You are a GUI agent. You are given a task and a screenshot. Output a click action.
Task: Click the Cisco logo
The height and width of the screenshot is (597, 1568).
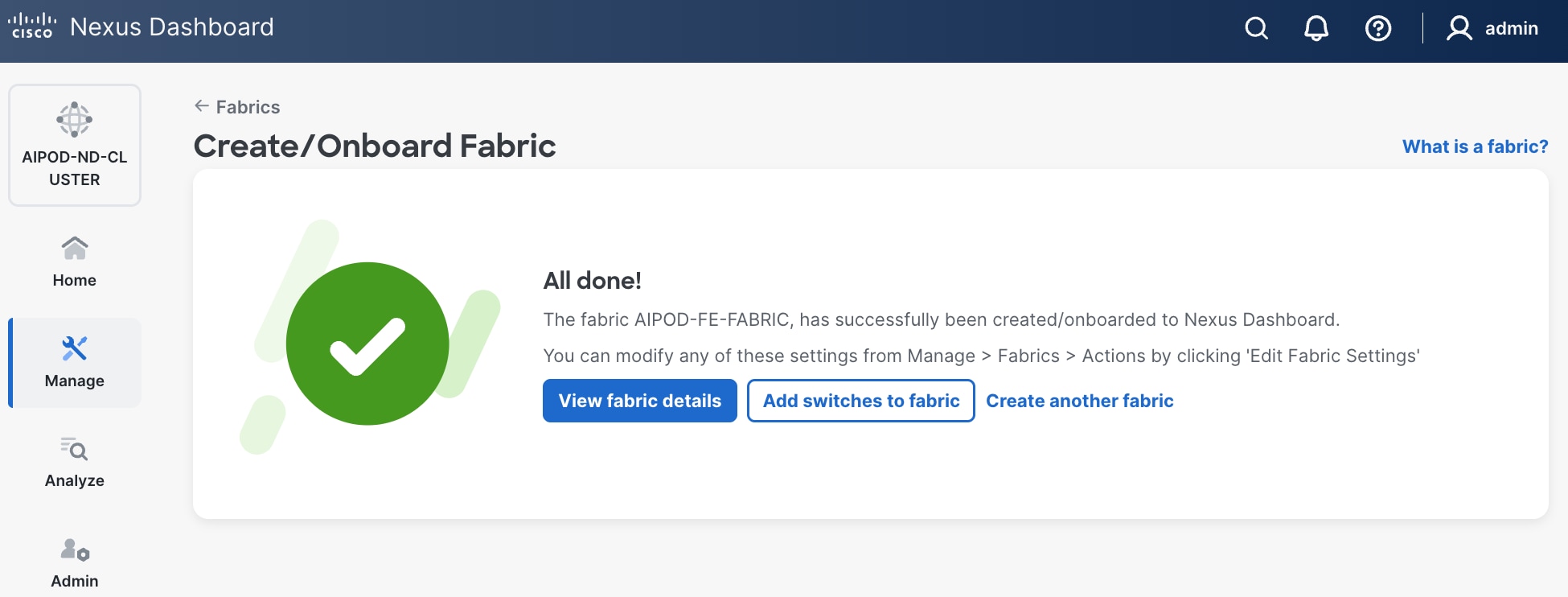tap(32, 26)
